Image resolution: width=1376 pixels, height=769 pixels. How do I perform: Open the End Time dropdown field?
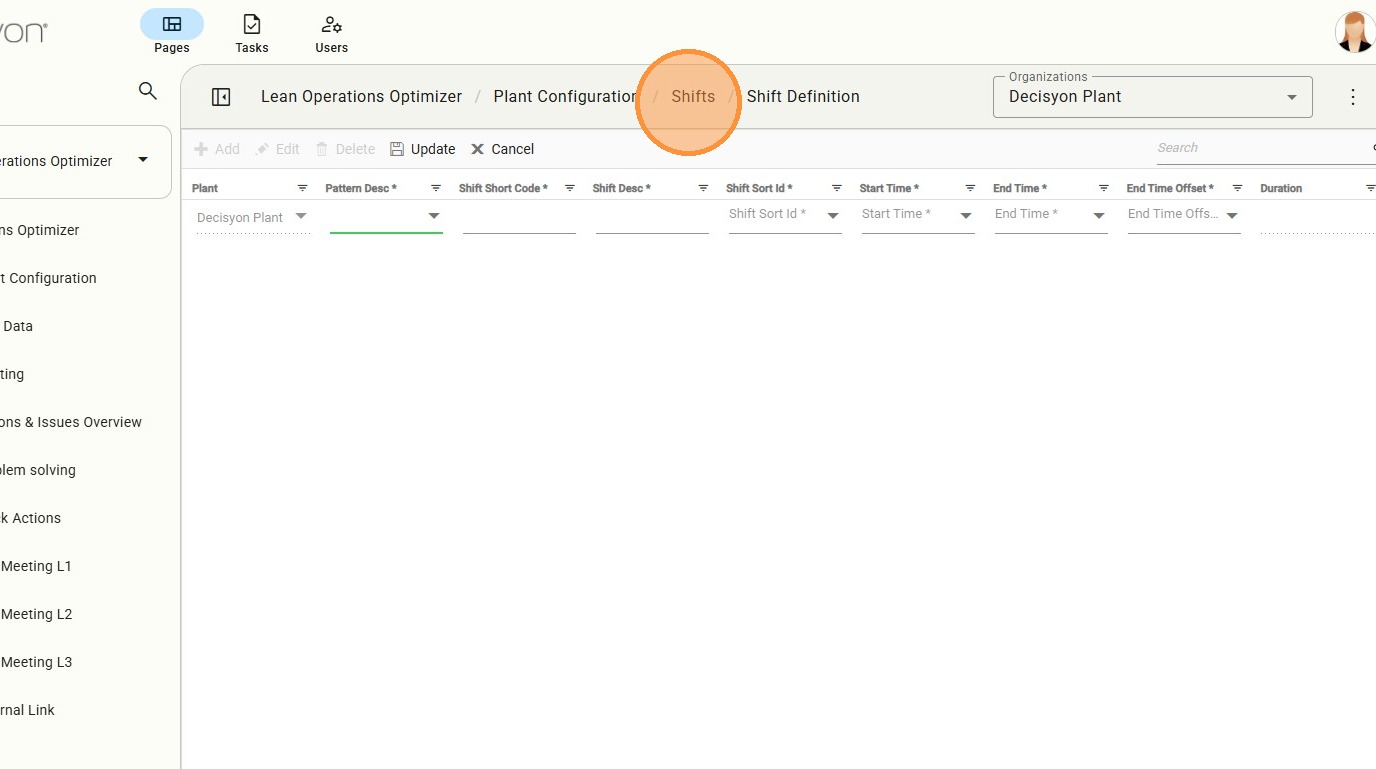(x=1098, y=216)
